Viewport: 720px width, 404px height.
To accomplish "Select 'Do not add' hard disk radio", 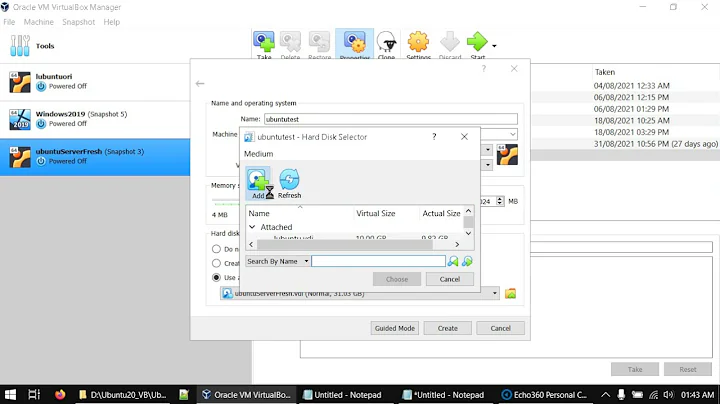I will pos(216,249).
